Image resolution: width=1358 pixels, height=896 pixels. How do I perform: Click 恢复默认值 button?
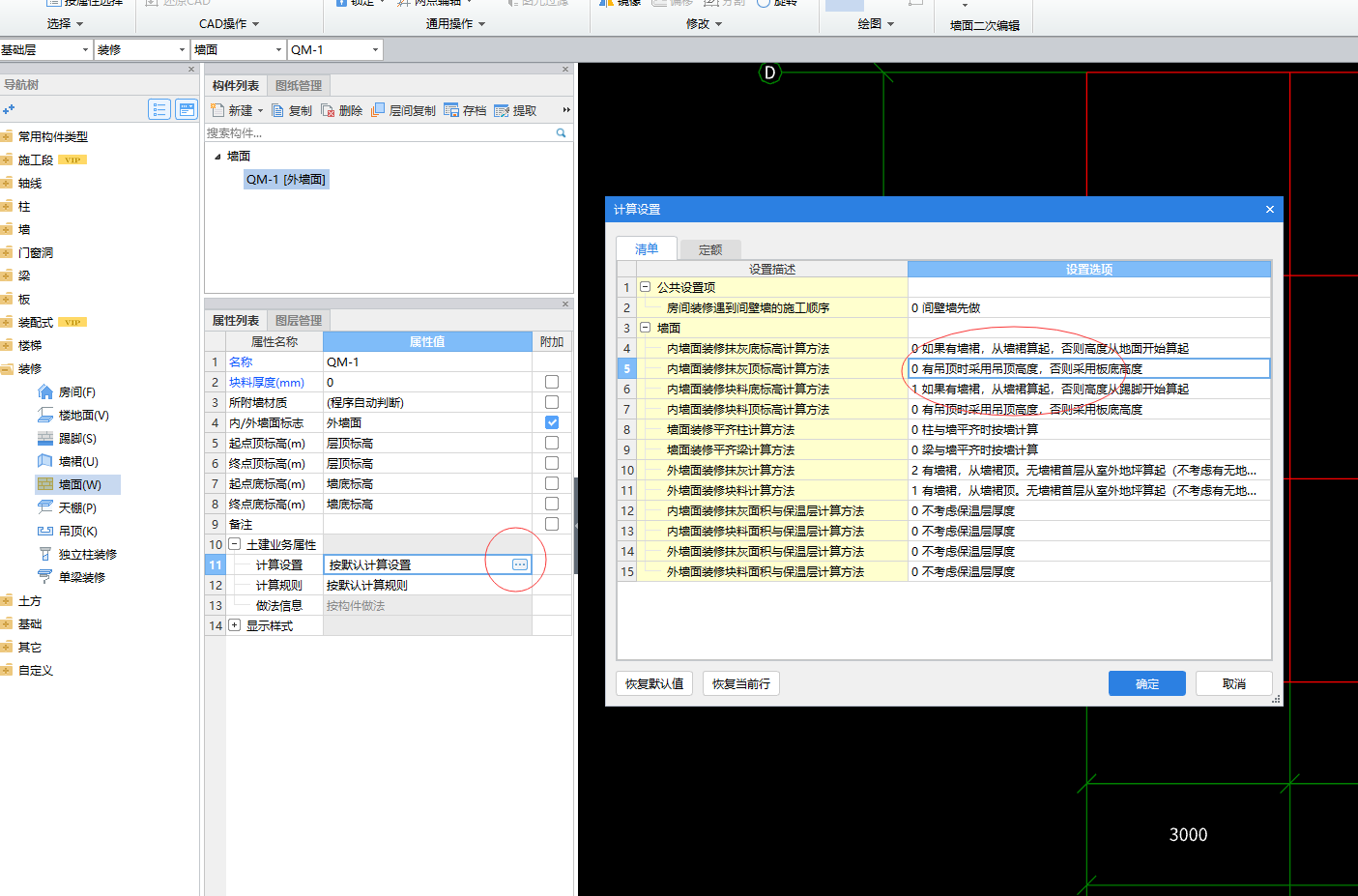pos(654,683)
